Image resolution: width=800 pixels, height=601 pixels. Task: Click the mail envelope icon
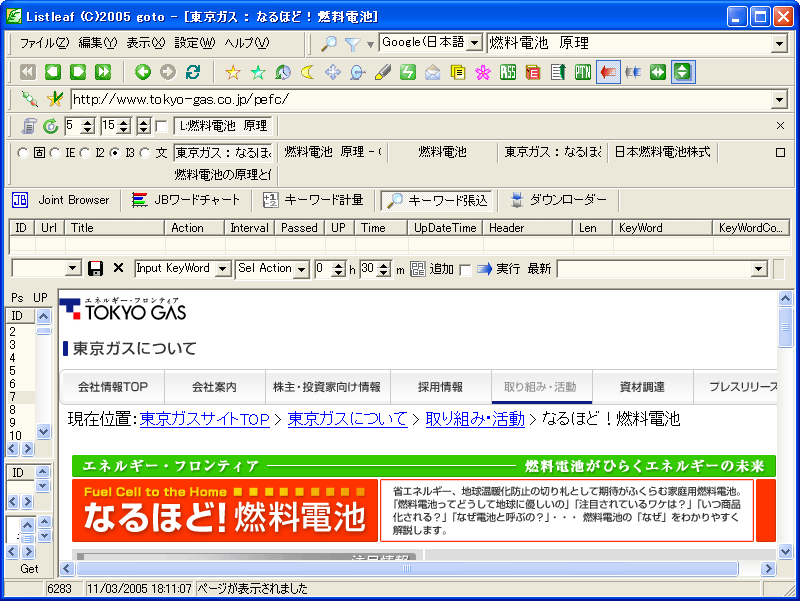431,72
